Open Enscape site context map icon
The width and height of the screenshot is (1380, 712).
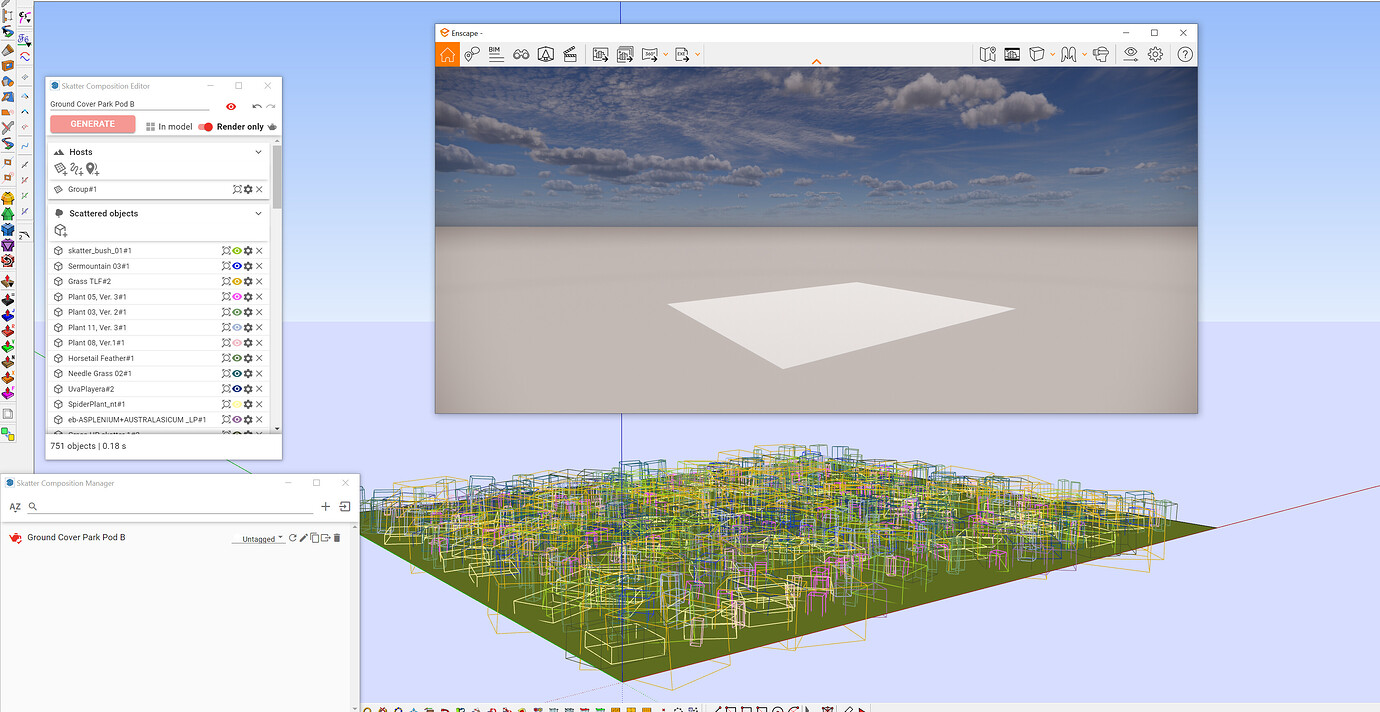[x=988, y=54]
